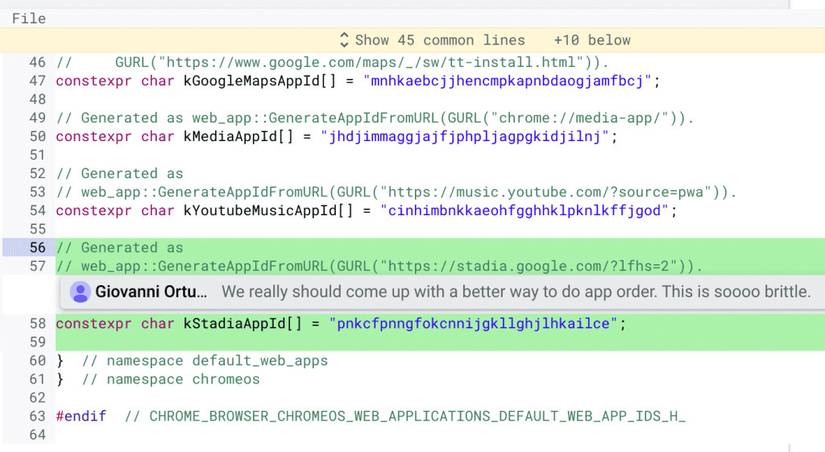Image resolution: width=825 pixels, height=452 pixels.
Task: Click line 52 "// Generated as" comment
Action: coord(119,174)
